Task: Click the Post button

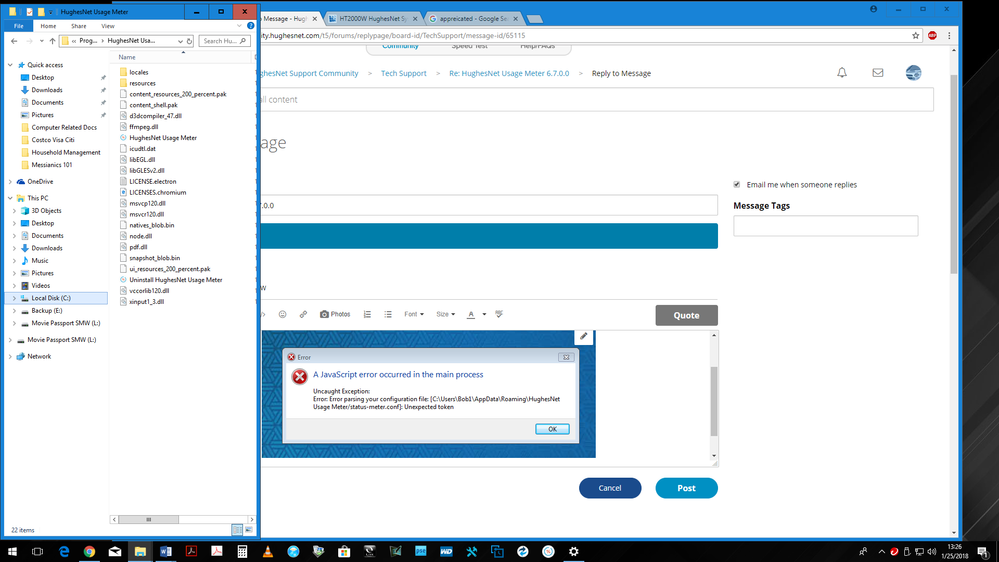Action: [x=686, y=488]
